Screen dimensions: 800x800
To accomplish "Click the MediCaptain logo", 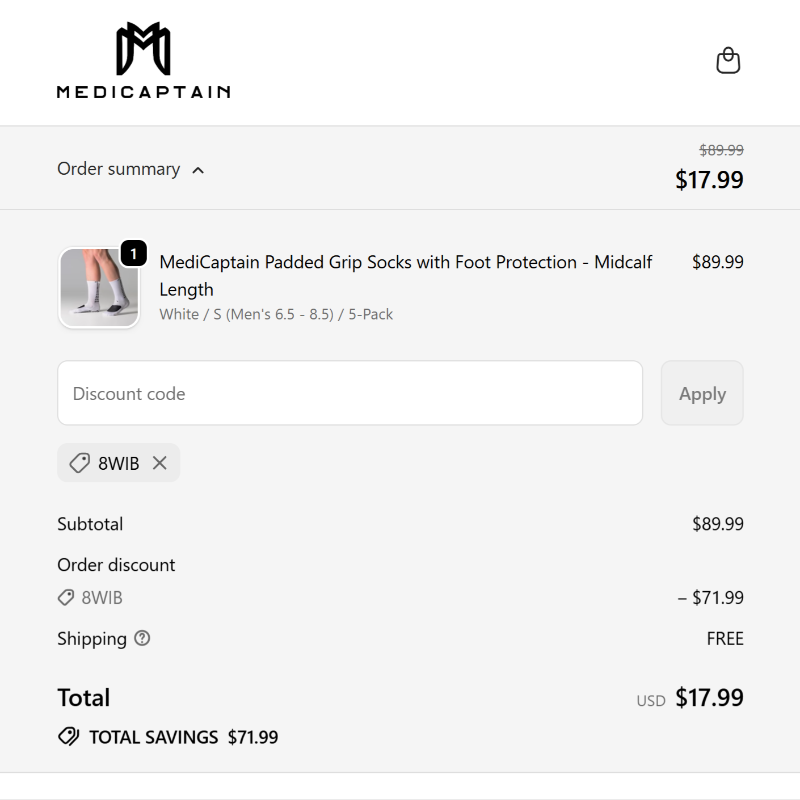I will coord(143,61).
